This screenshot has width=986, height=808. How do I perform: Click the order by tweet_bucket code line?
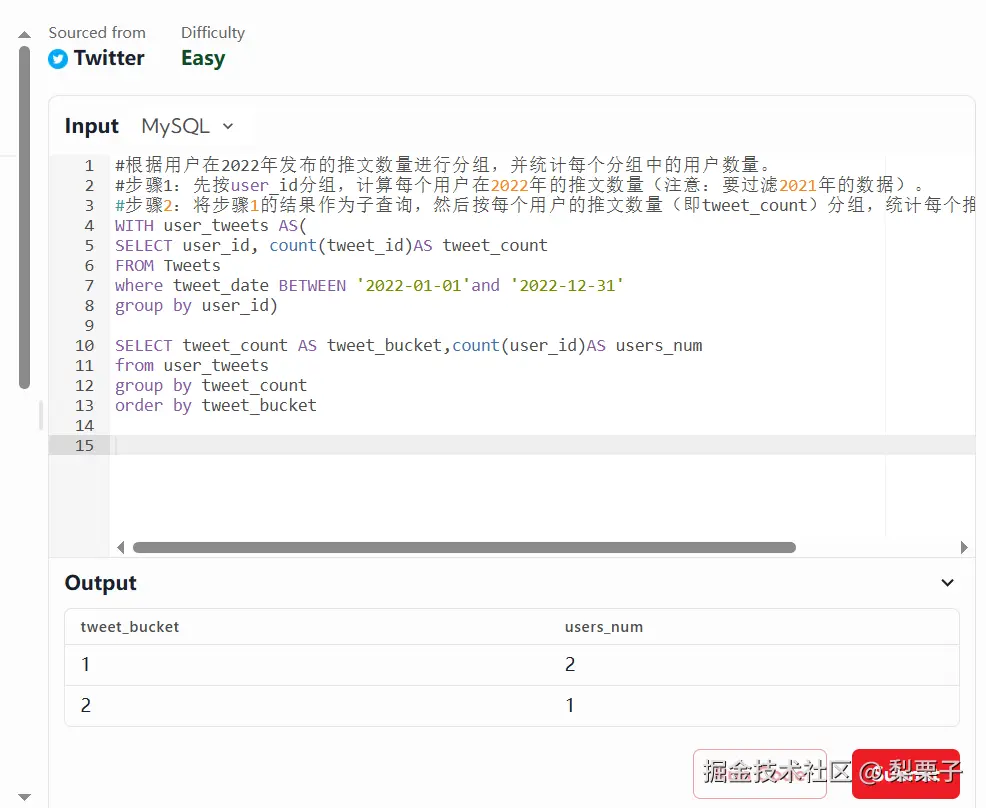tap(216, 405)
